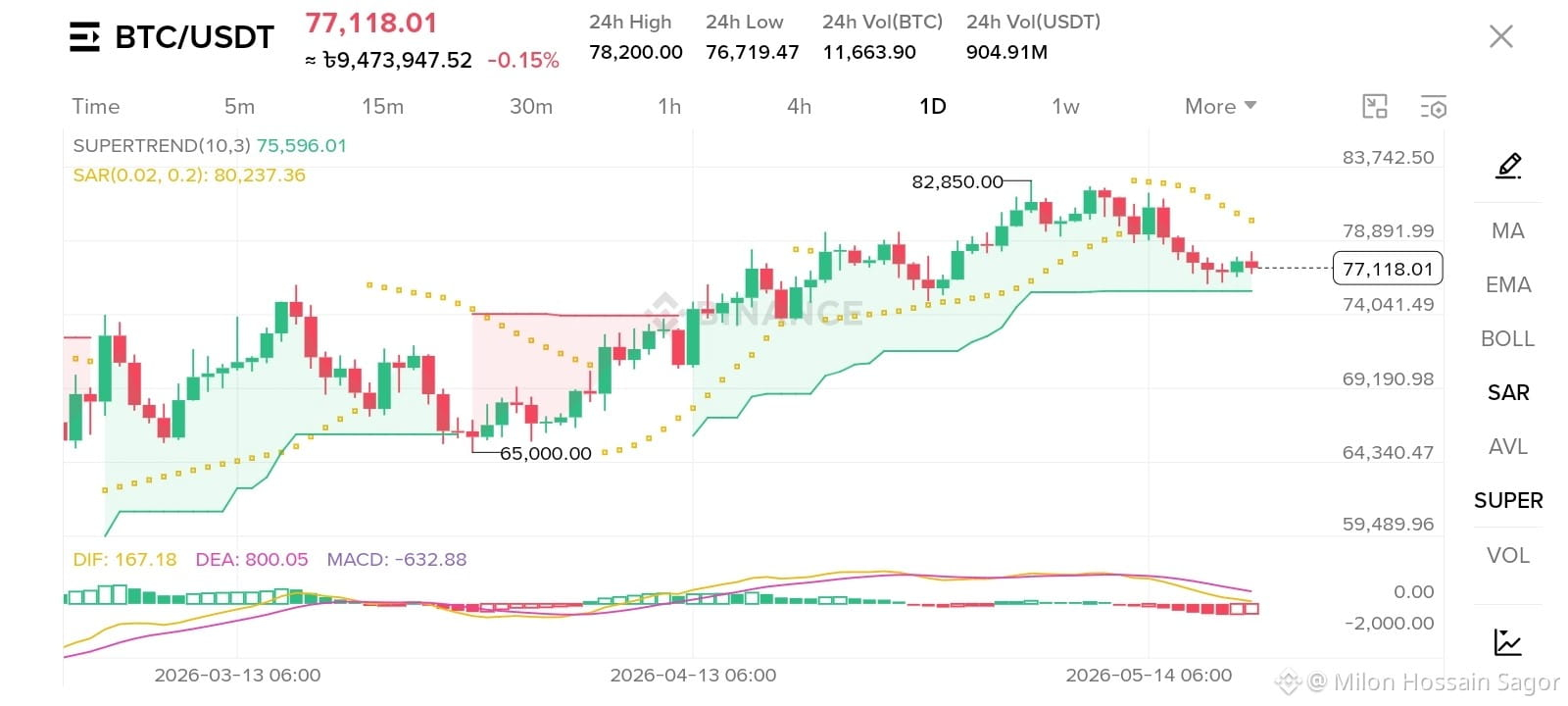
Task: Click the -0.15% change value
Action: [523, 60]
